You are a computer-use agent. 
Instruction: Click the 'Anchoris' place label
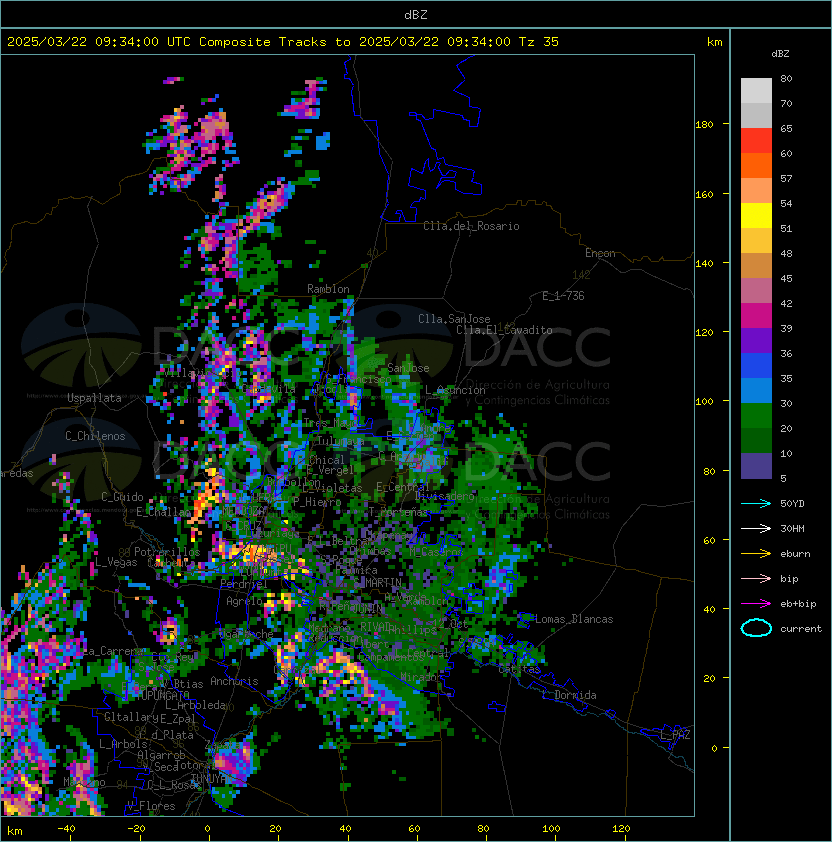tap(234, 681)
